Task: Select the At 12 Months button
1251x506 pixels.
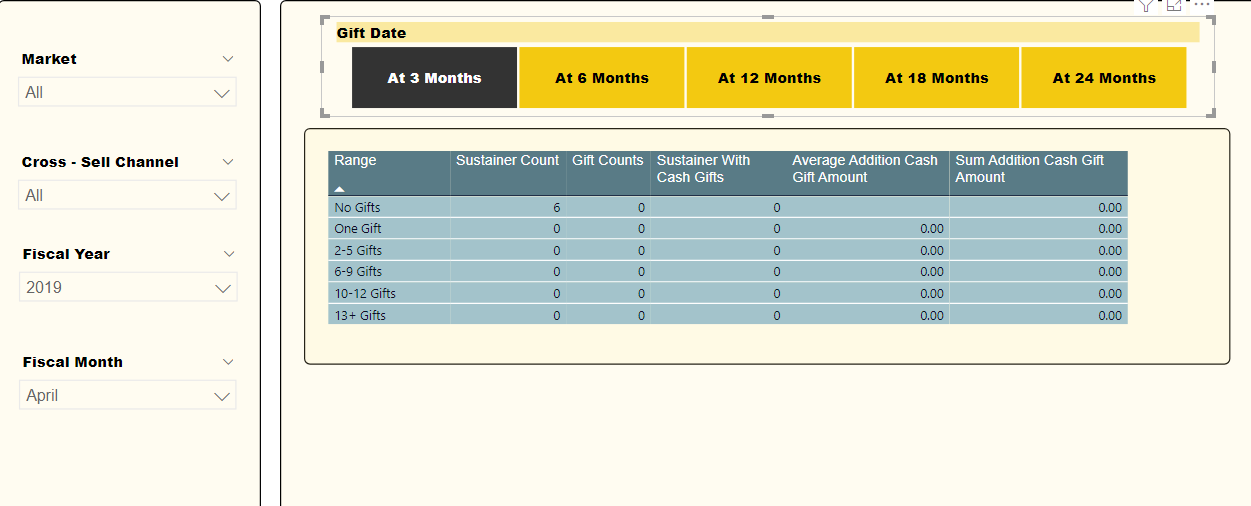Action: point(769,78)
